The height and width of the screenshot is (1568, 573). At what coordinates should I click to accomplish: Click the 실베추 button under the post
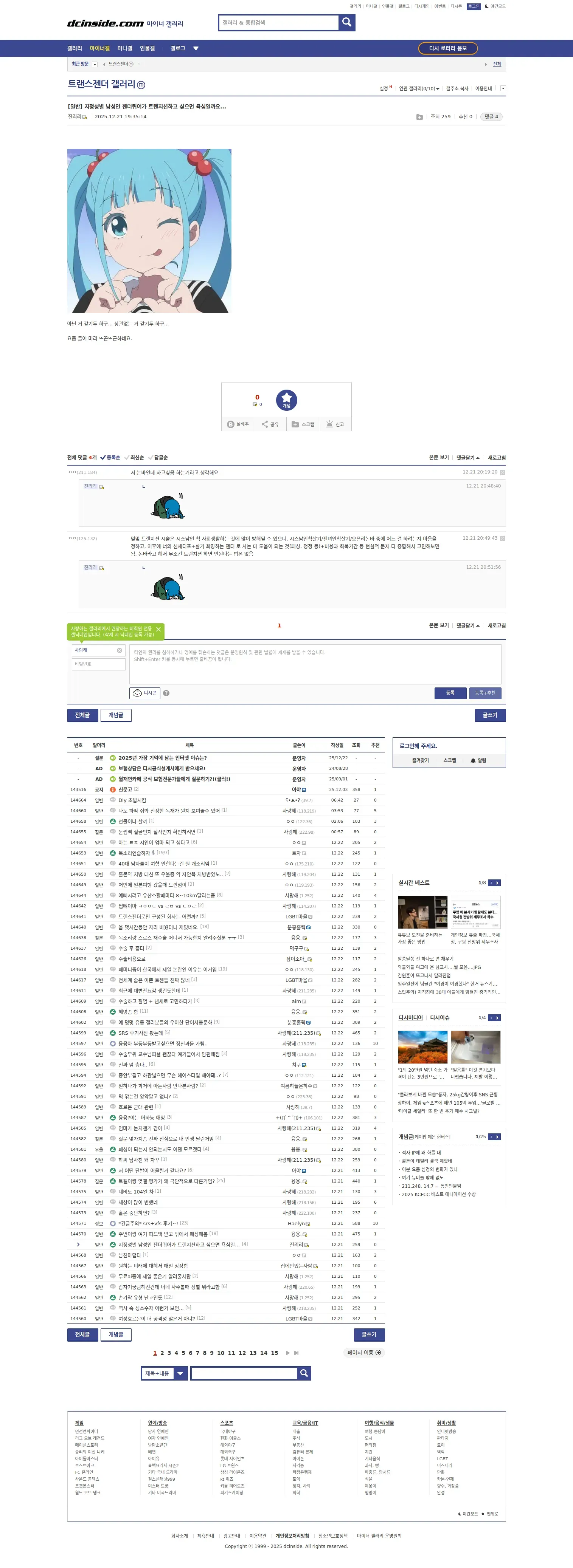pos(238,424)
